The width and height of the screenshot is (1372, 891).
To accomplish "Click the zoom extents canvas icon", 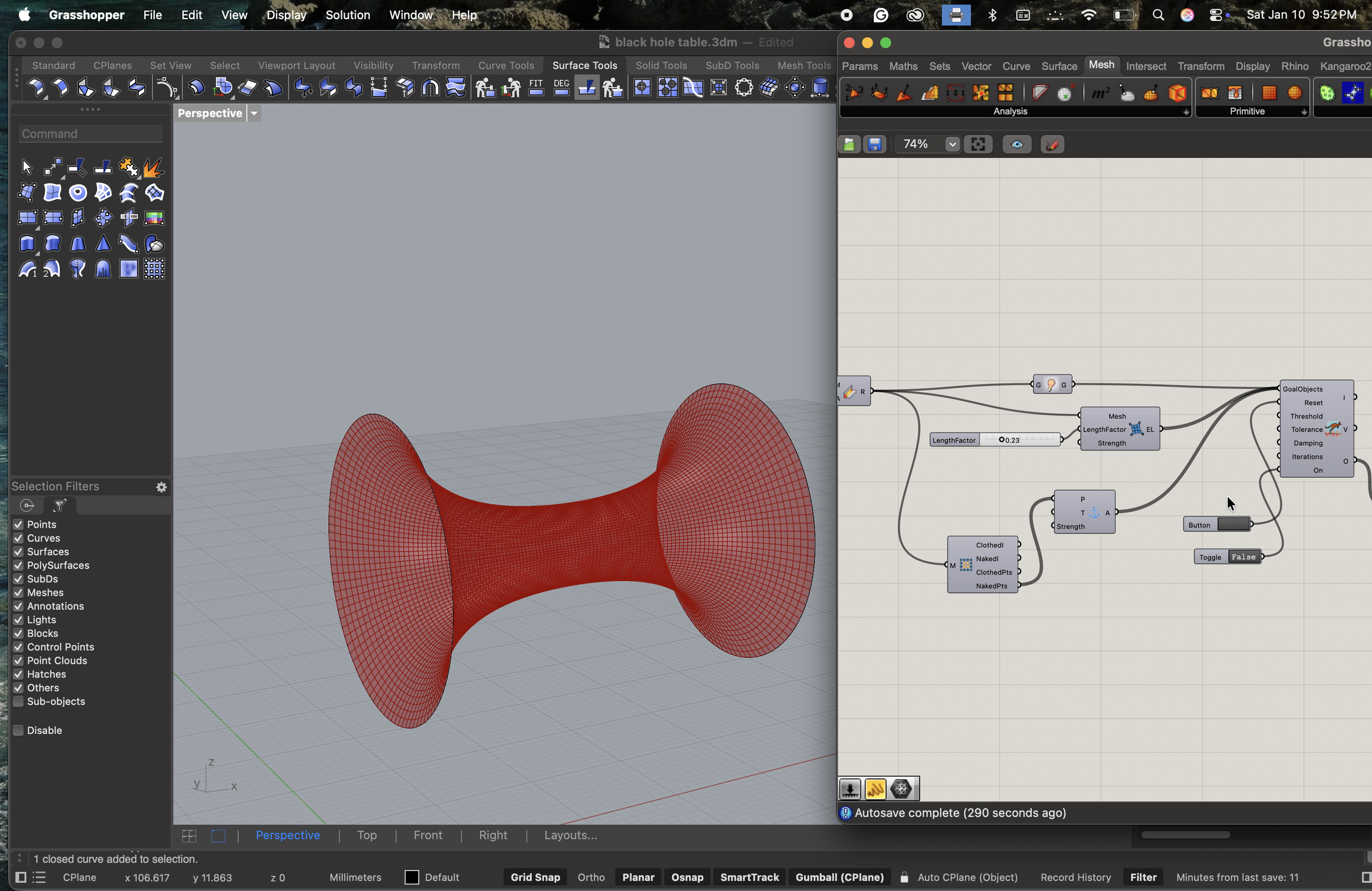I will pos(978,144).
